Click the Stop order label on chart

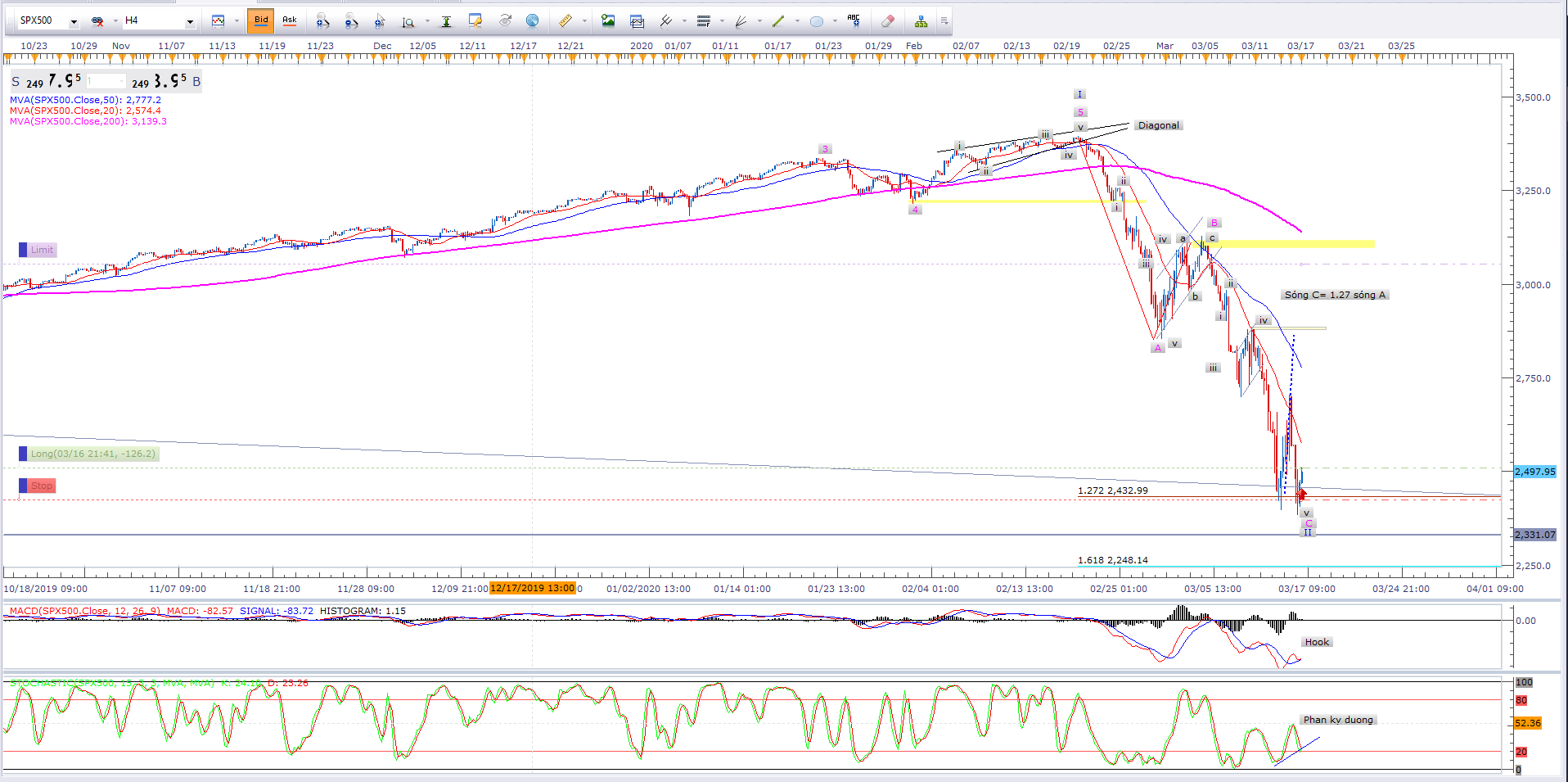point(41,486)
